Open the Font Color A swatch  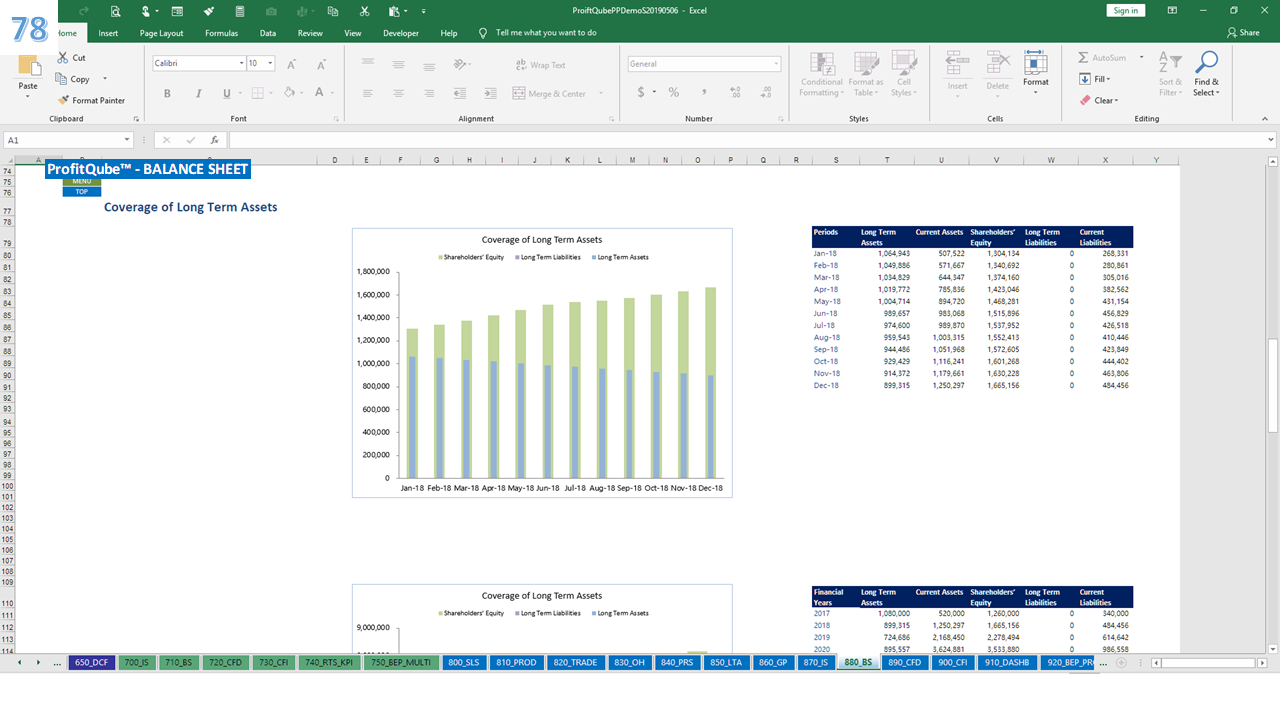click(x=319, y=93)
